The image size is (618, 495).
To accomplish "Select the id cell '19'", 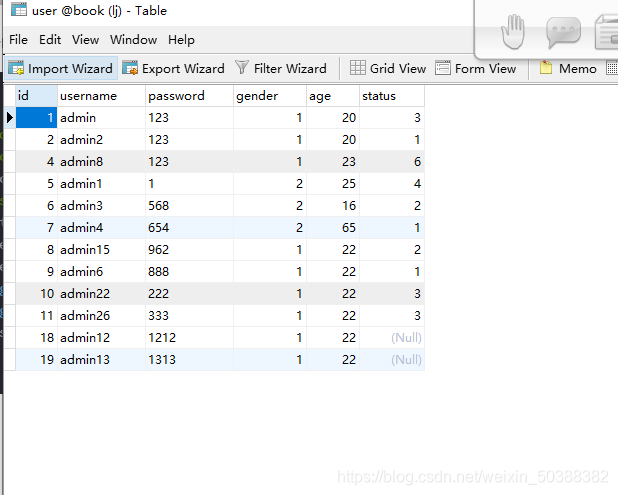I will [36, 359].
